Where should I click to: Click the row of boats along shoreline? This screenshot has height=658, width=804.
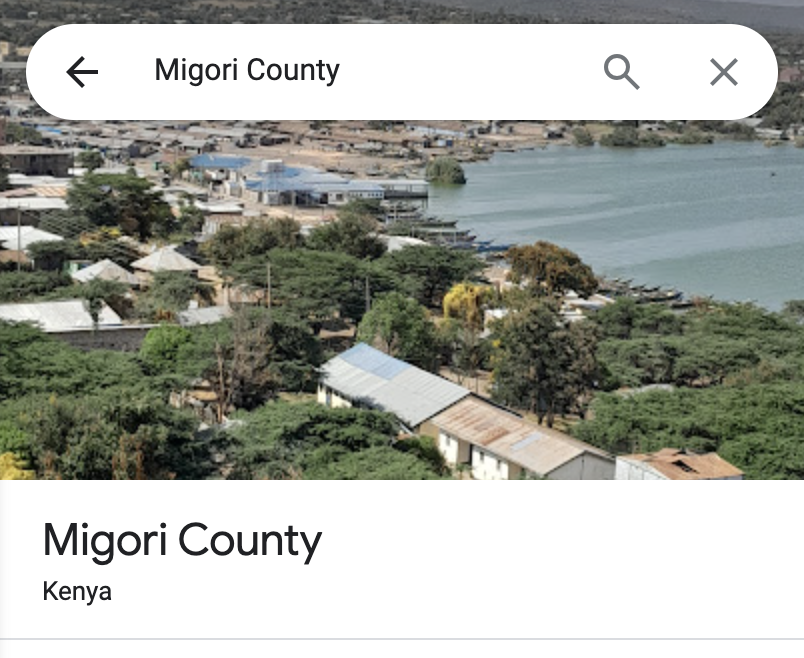(641, 294)
